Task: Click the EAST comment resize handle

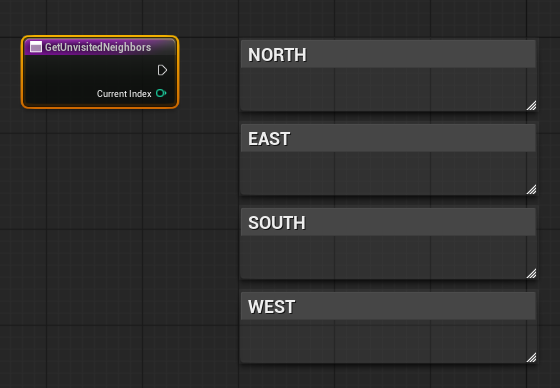Action: coord(531,190)
